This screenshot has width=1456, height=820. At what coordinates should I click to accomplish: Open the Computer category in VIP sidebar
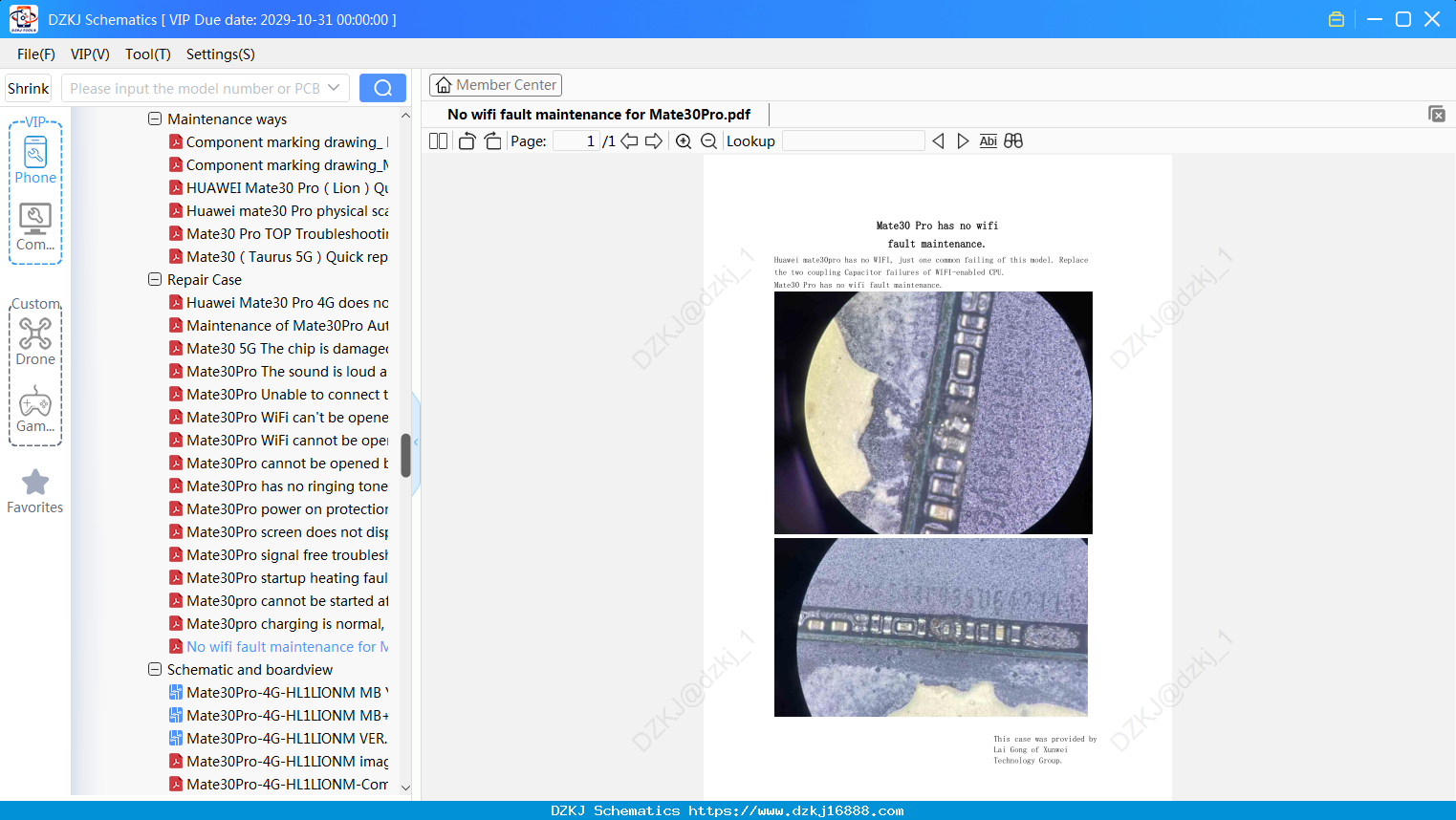click(35, 227)
